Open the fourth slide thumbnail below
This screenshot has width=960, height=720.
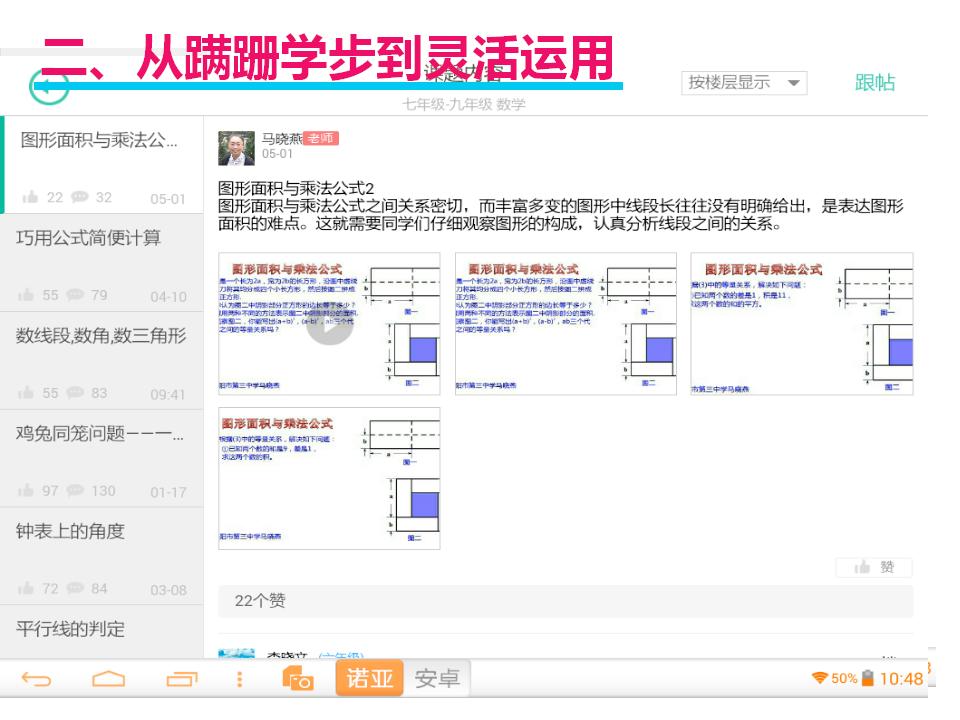329,478
